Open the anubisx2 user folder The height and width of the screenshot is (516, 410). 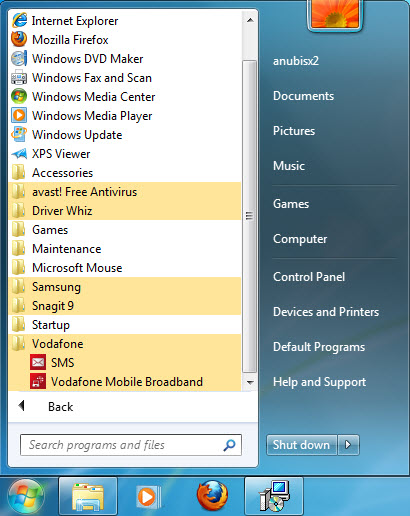pyautogui.click(x=296, y=61)
